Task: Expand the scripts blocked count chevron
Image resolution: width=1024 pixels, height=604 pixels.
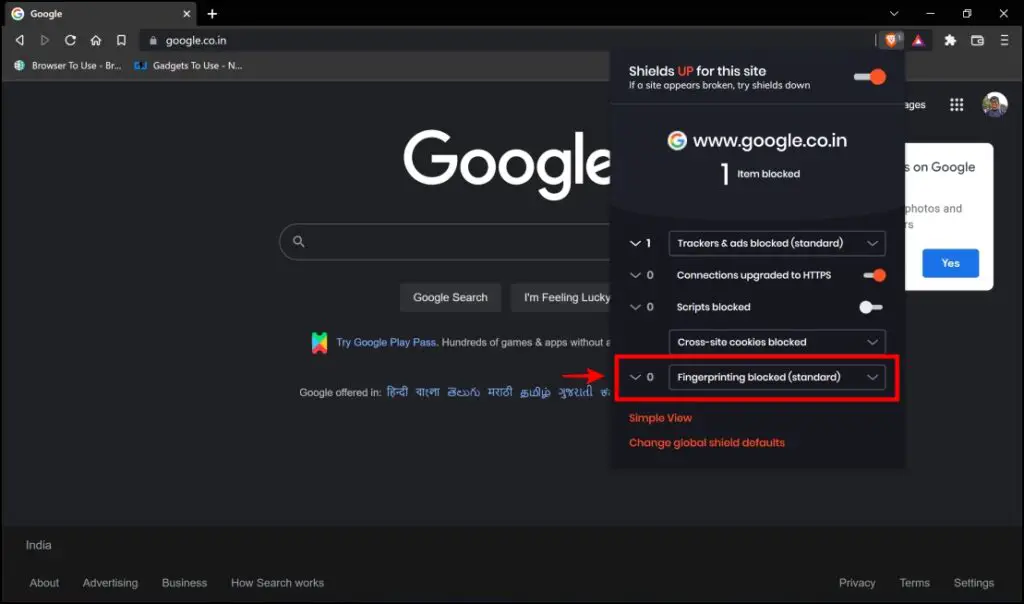Action: click(x=635, y=307)
